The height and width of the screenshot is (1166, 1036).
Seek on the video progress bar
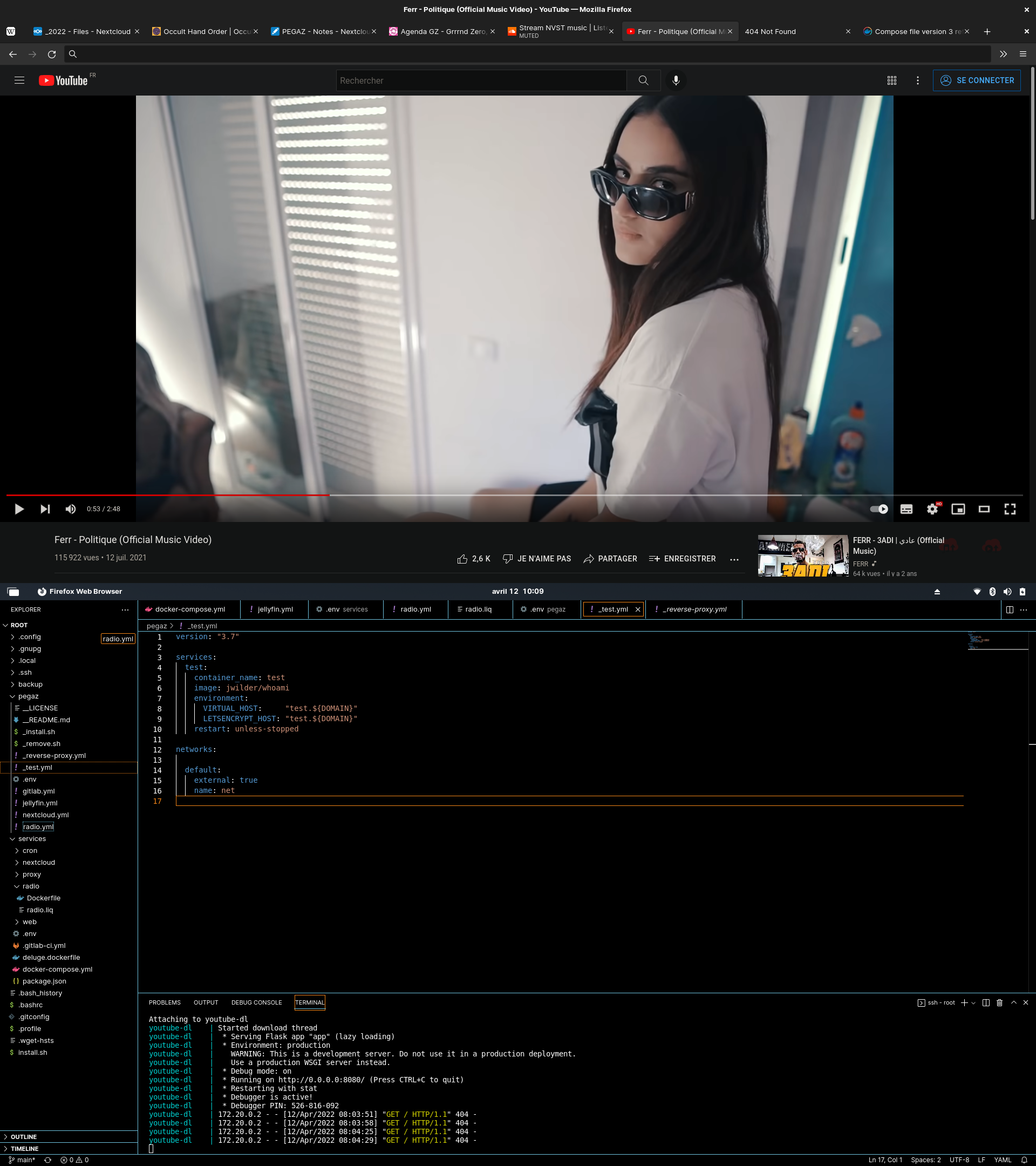coord(513,495)
